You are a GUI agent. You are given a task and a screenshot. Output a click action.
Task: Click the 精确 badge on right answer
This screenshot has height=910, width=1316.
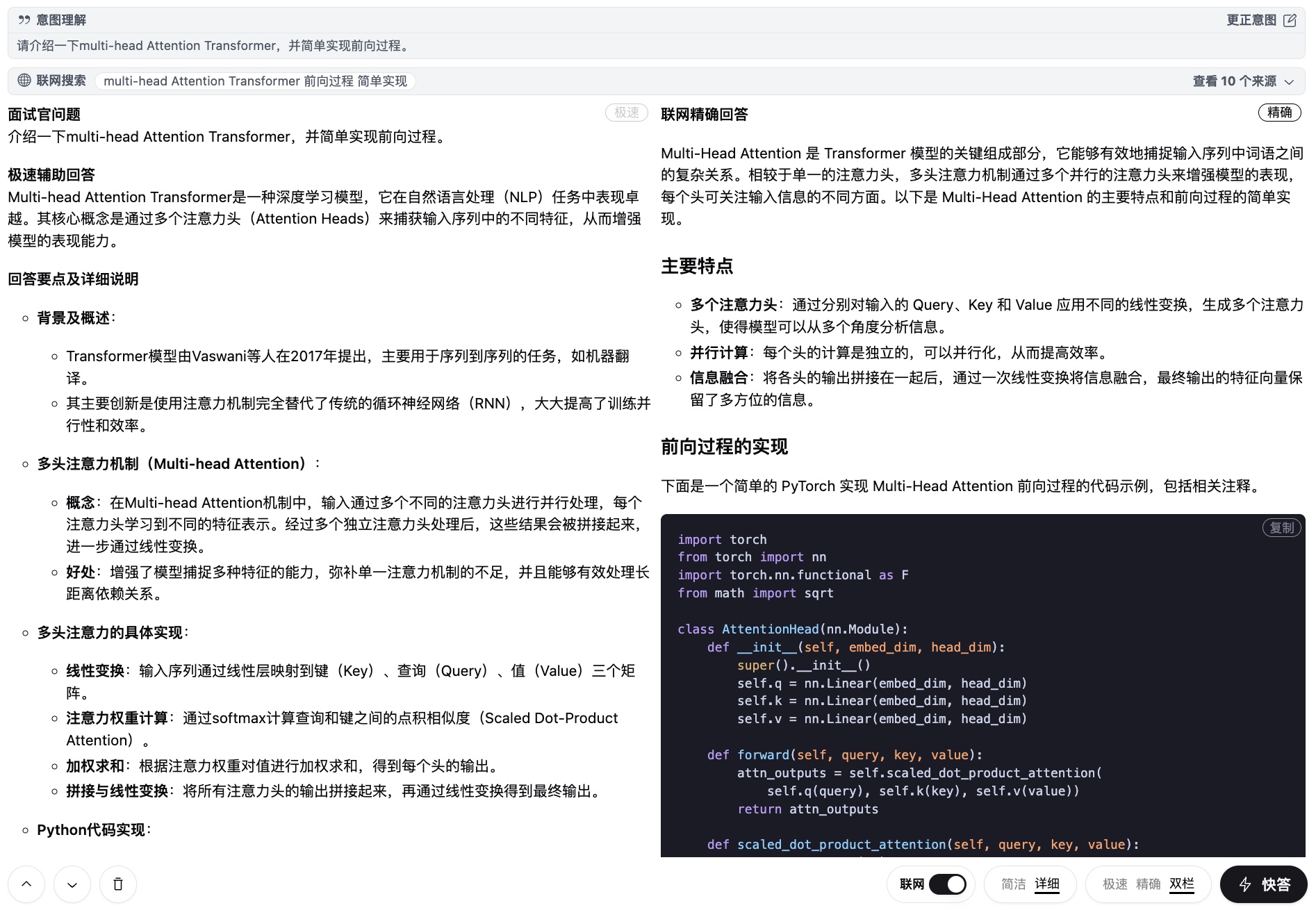tap(1280, 113)
